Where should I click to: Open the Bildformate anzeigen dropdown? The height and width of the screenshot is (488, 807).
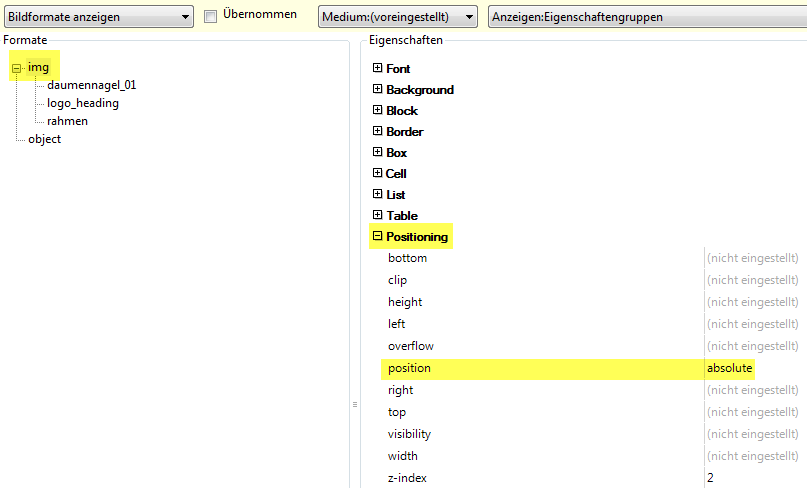pyautogui.click(x=98, y=17)
